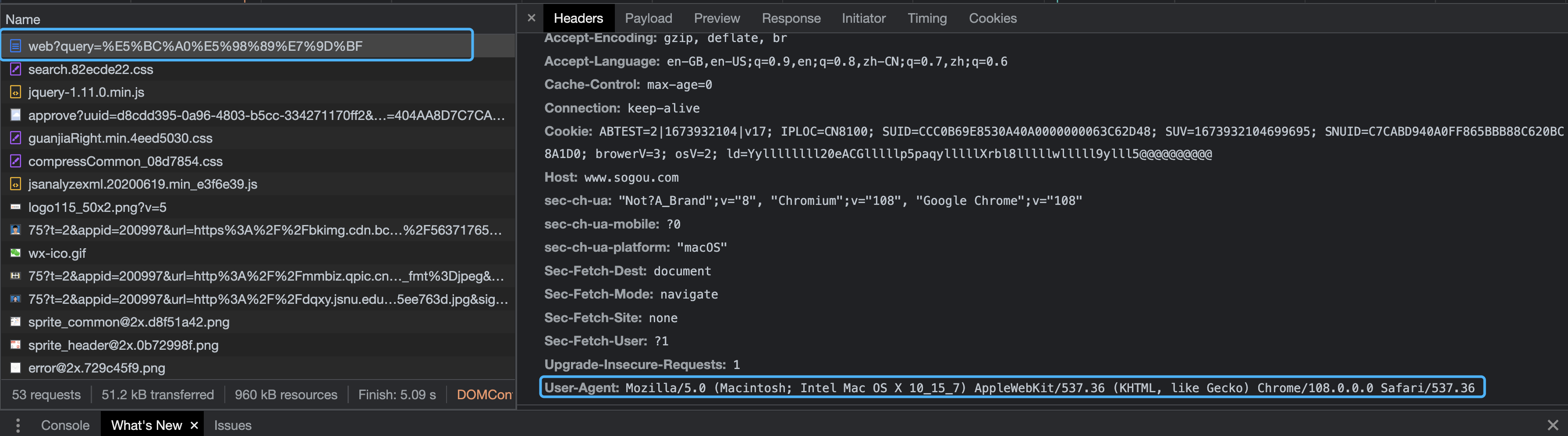This screenshot has height=436, width=1568.
Task: Click the JS icon beside jquery-1.11.0.min.js
Action: tap(16, 92)
